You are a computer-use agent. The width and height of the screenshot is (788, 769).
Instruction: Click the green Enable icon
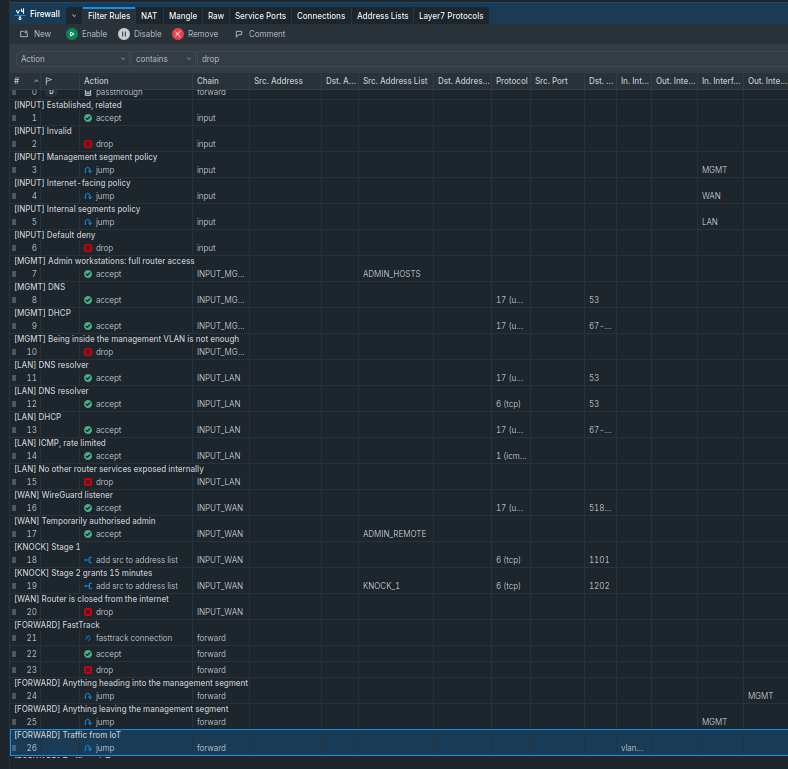[72, 34]
